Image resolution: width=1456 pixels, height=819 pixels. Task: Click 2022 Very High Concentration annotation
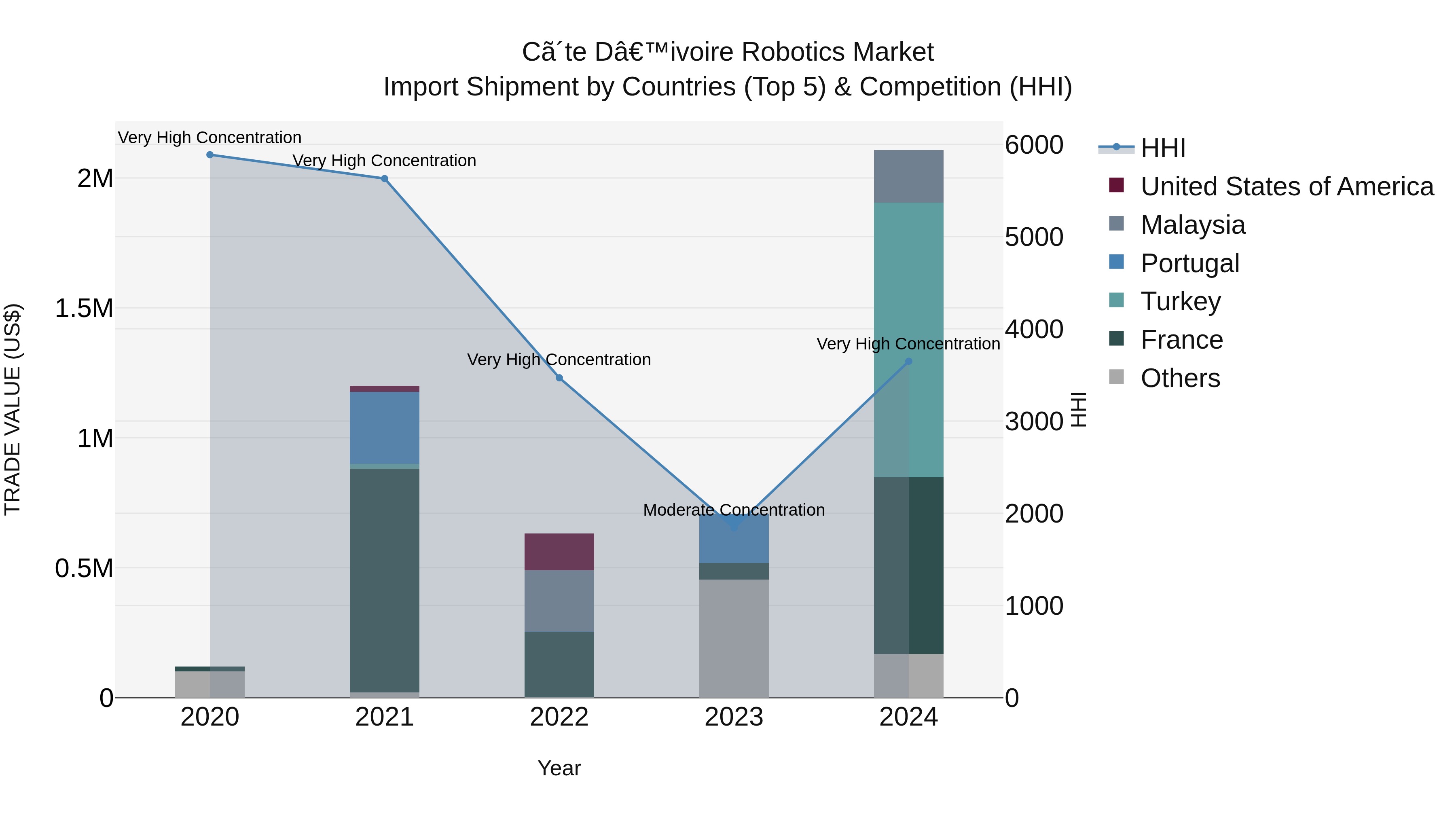click(559, 360)
